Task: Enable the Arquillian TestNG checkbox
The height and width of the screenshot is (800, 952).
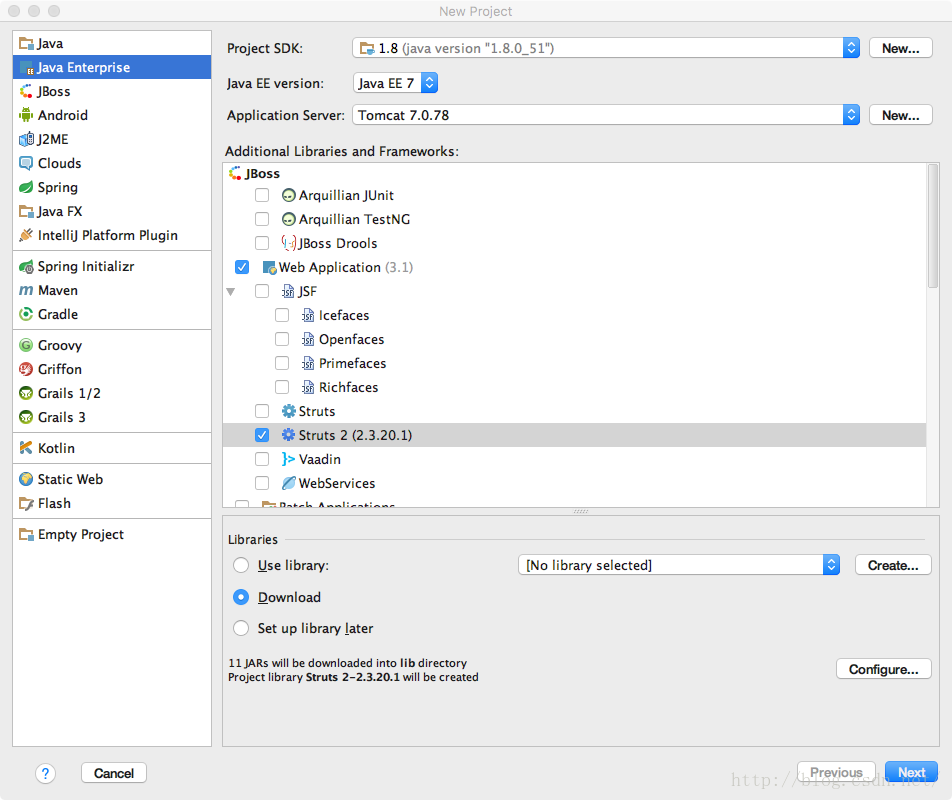Action: [262, 219]
